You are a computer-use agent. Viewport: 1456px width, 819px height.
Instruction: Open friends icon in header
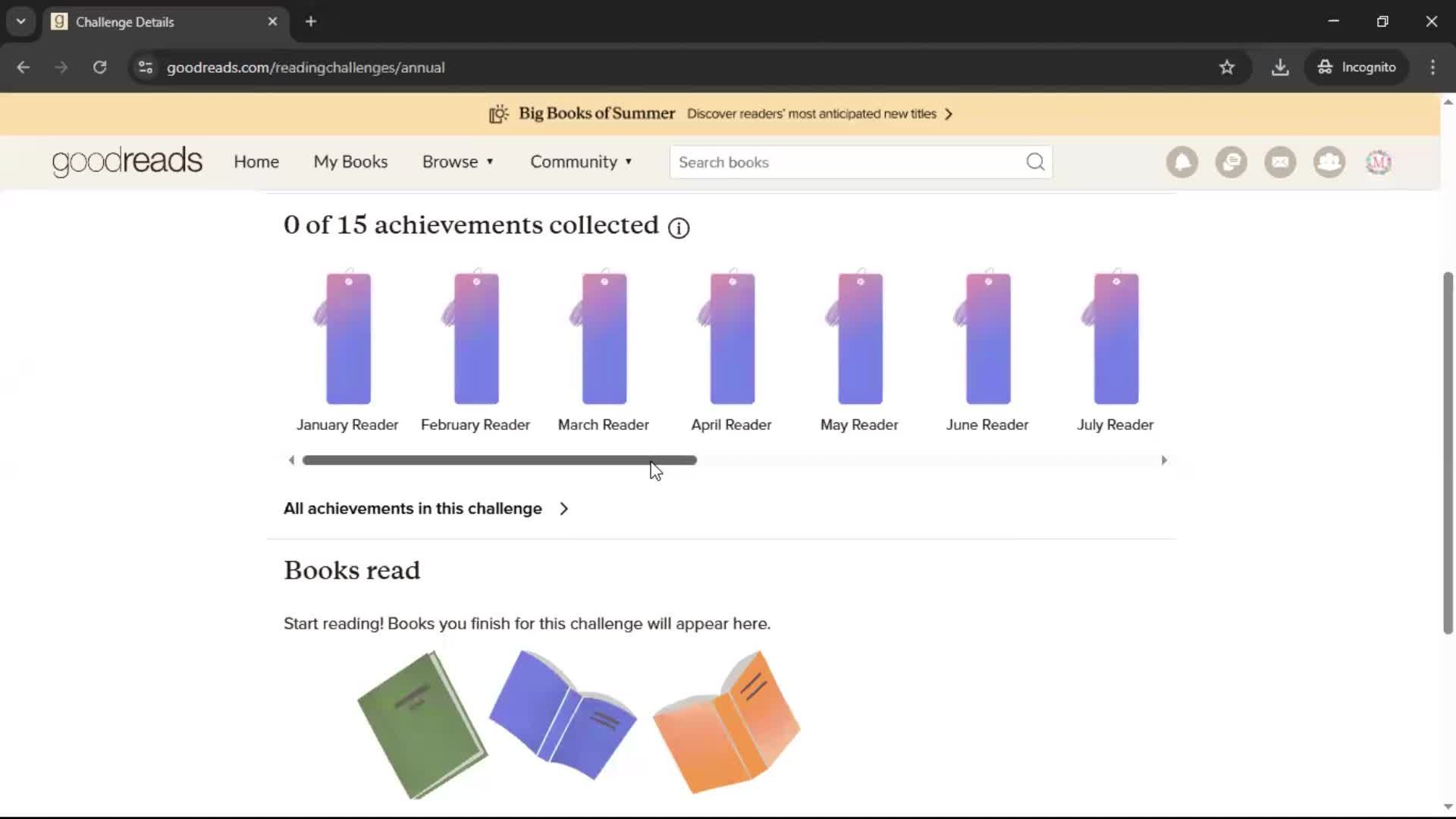(x=1329, y=162)
